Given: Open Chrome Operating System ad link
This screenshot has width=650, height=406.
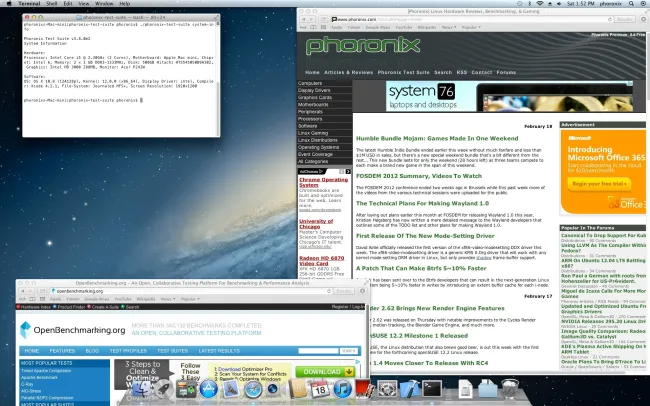Looking at the screenshot, I should point(323,182).
